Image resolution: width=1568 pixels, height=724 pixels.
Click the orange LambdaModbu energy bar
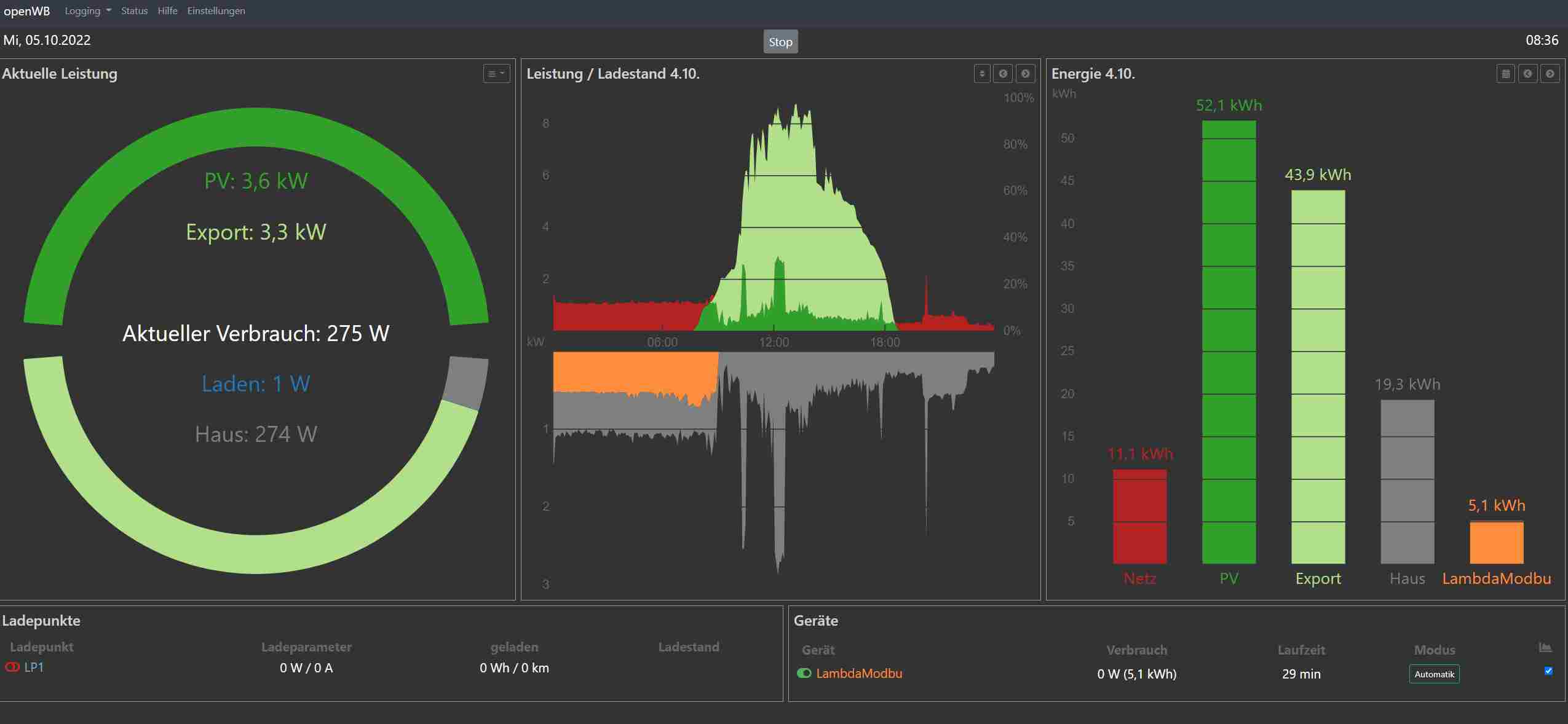tap(1496, 542)
